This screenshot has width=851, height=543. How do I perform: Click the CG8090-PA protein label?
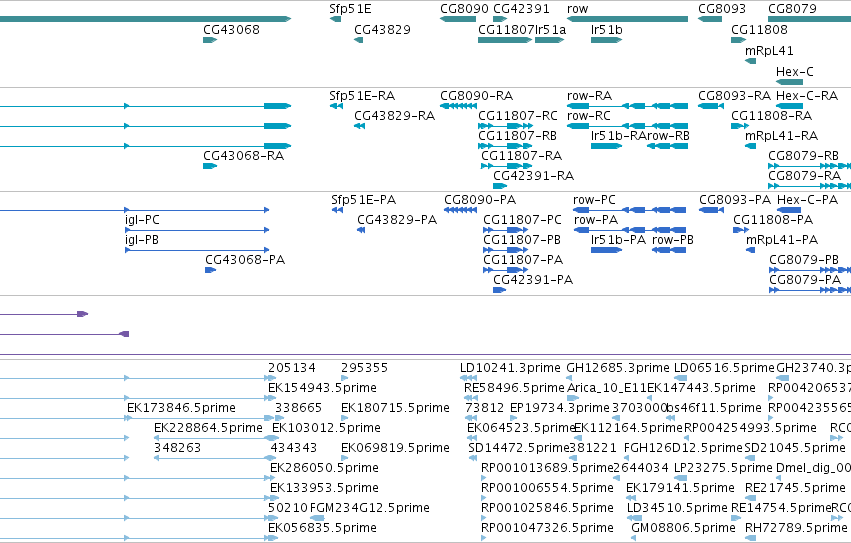(x=480, y=200)
